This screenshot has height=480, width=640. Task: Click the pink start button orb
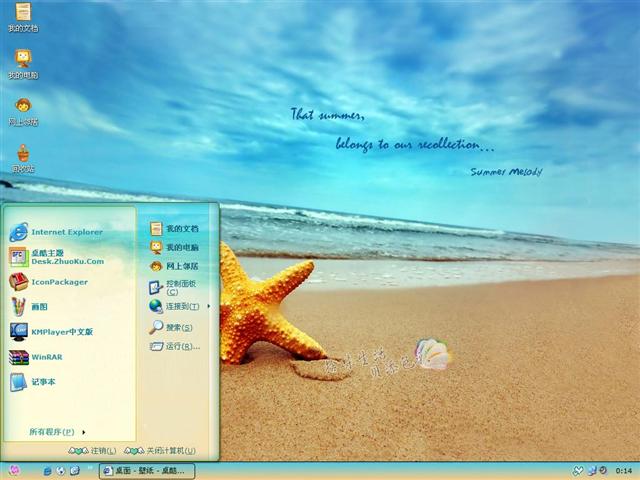click(14, 471)
